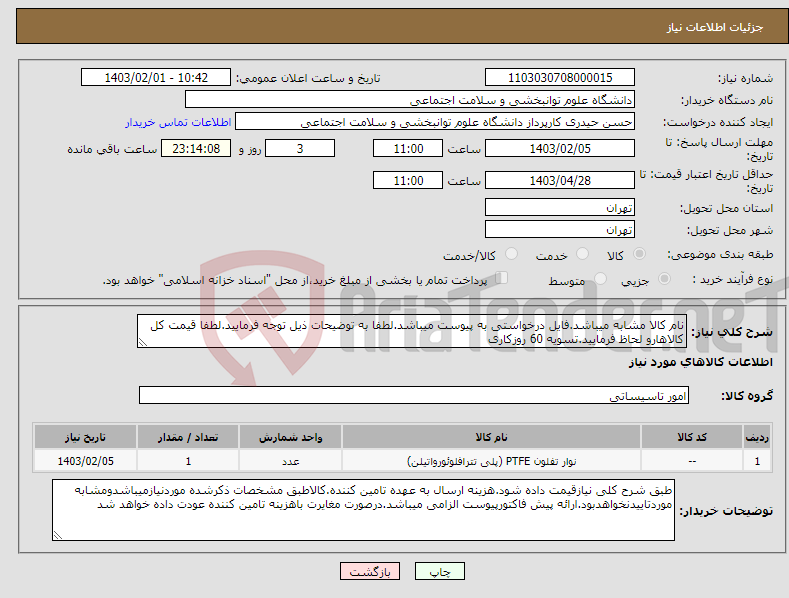Click need date cell 1403/02/05 in table
Screen dimensions: 789x598
[x=85, y=461]
